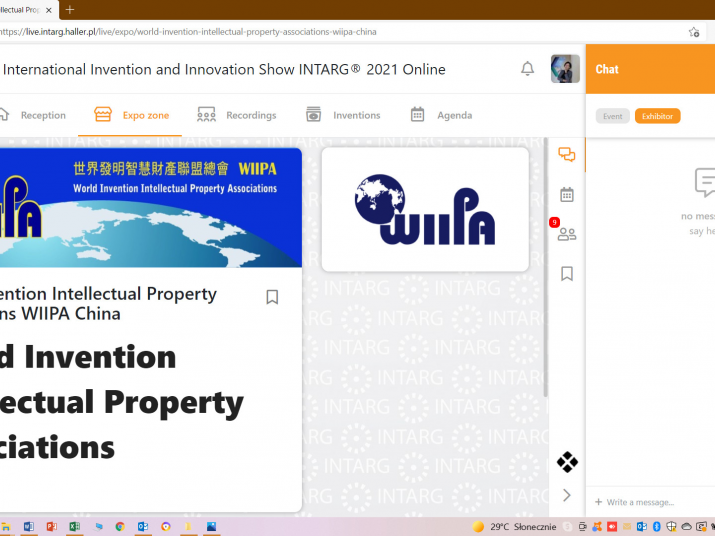Image resolution: width=715 pixels, height=536 pixels.
Task: Open the notifications bell
Action: click(527, 69)
